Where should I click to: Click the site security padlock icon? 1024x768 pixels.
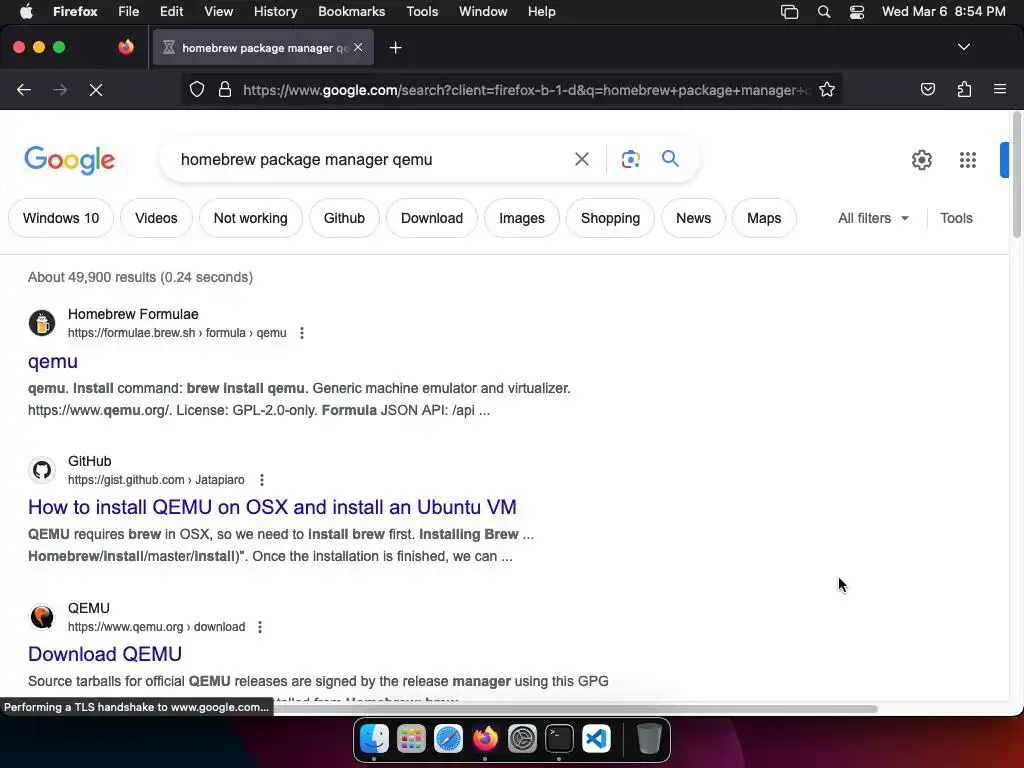click(225, 89)
